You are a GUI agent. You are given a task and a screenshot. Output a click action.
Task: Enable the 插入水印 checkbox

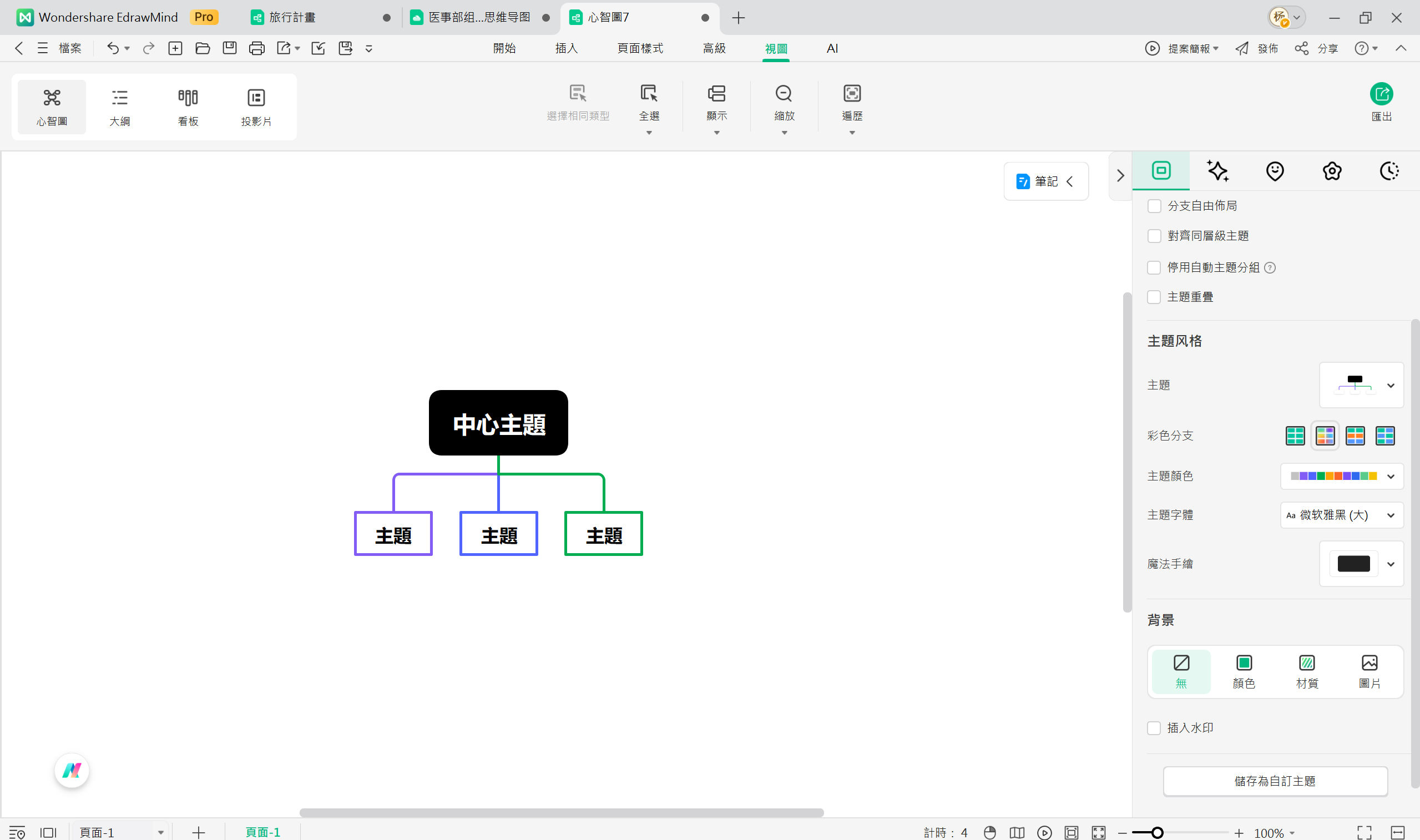click(x=1154, y=728)
